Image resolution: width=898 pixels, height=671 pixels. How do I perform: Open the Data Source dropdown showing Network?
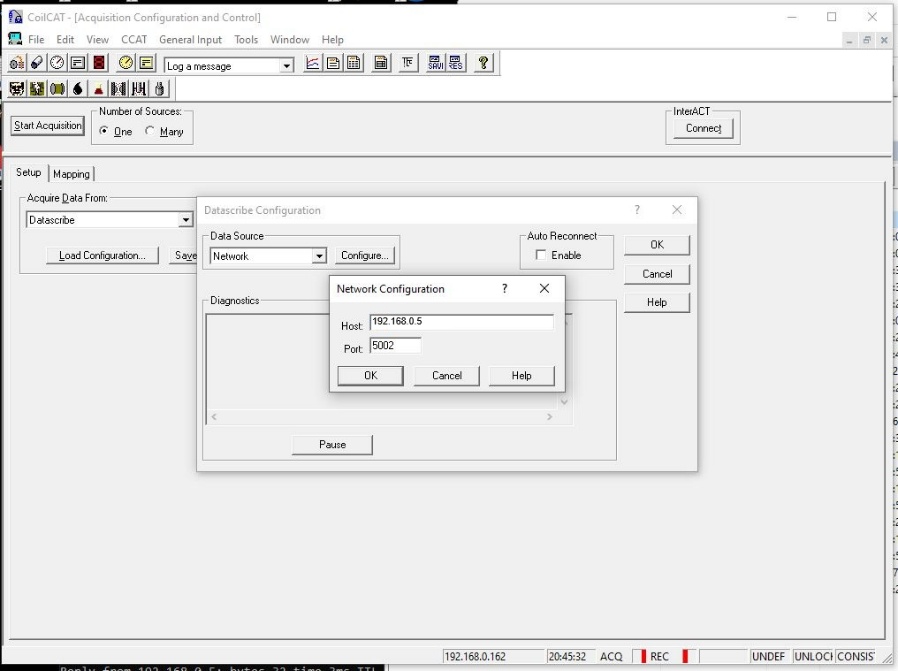point(322,254)
